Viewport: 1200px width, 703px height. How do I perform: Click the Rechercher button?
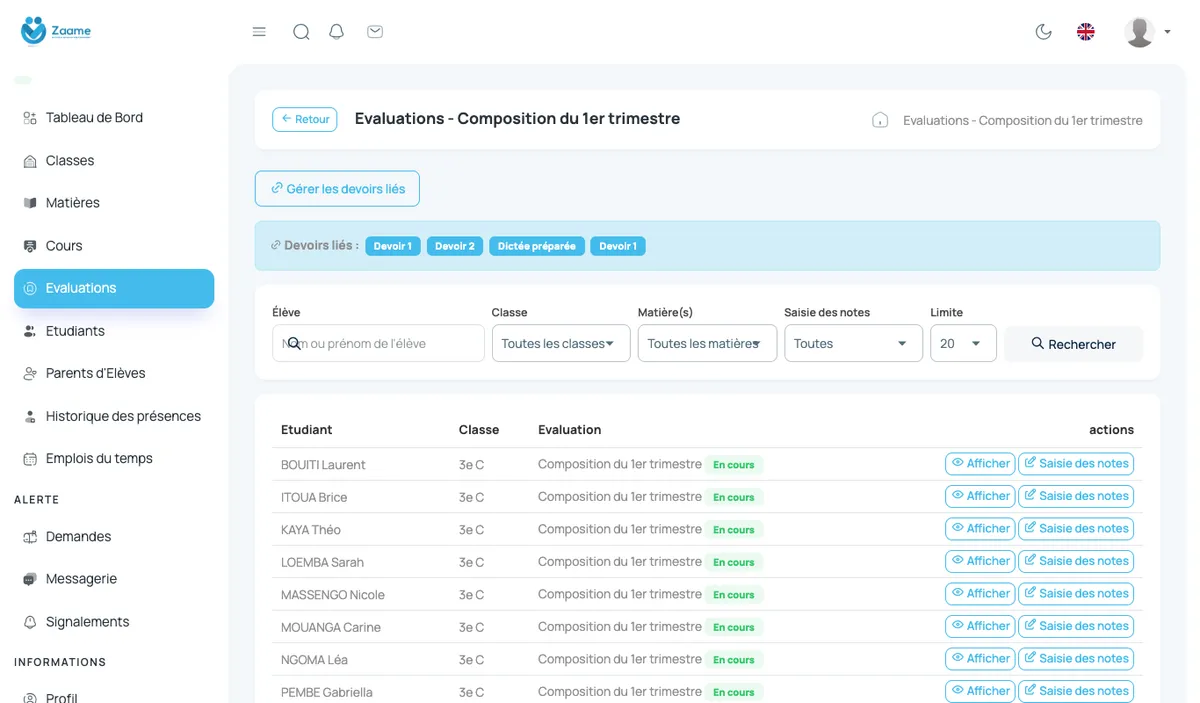click(x=1073, y=344)
